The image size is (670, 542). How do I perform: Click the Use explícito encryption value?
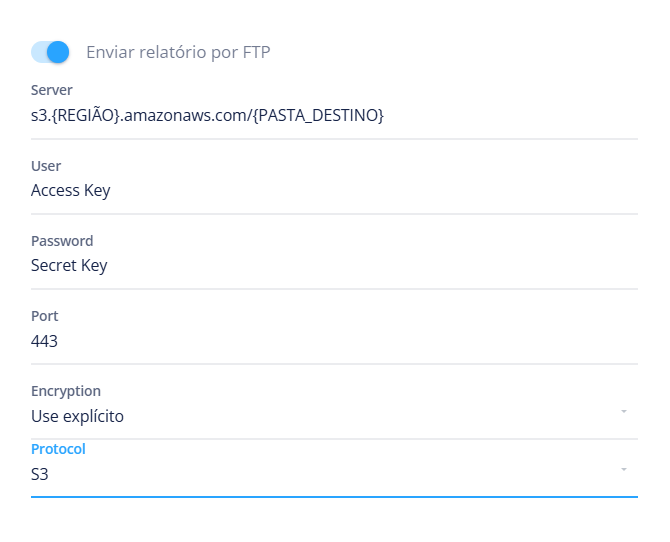tap(78, 416)
